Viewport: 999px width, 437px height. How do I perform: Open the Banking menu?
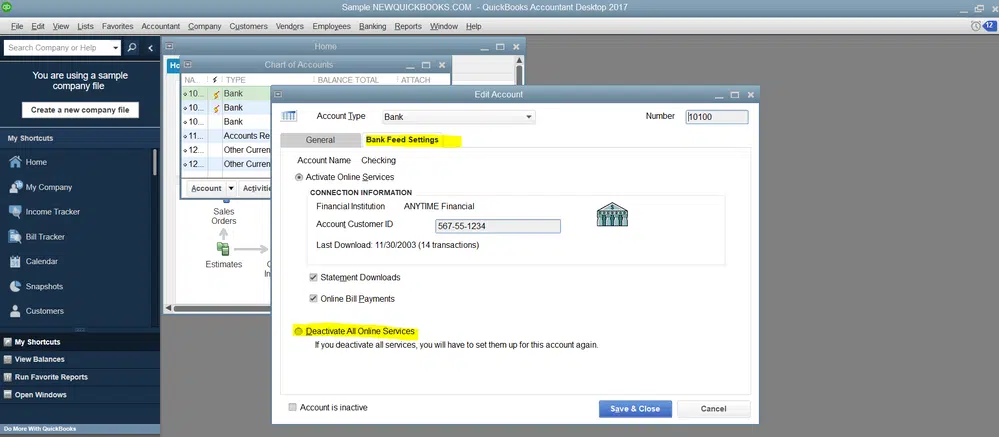pyautogui.click(x=373, y=26)
